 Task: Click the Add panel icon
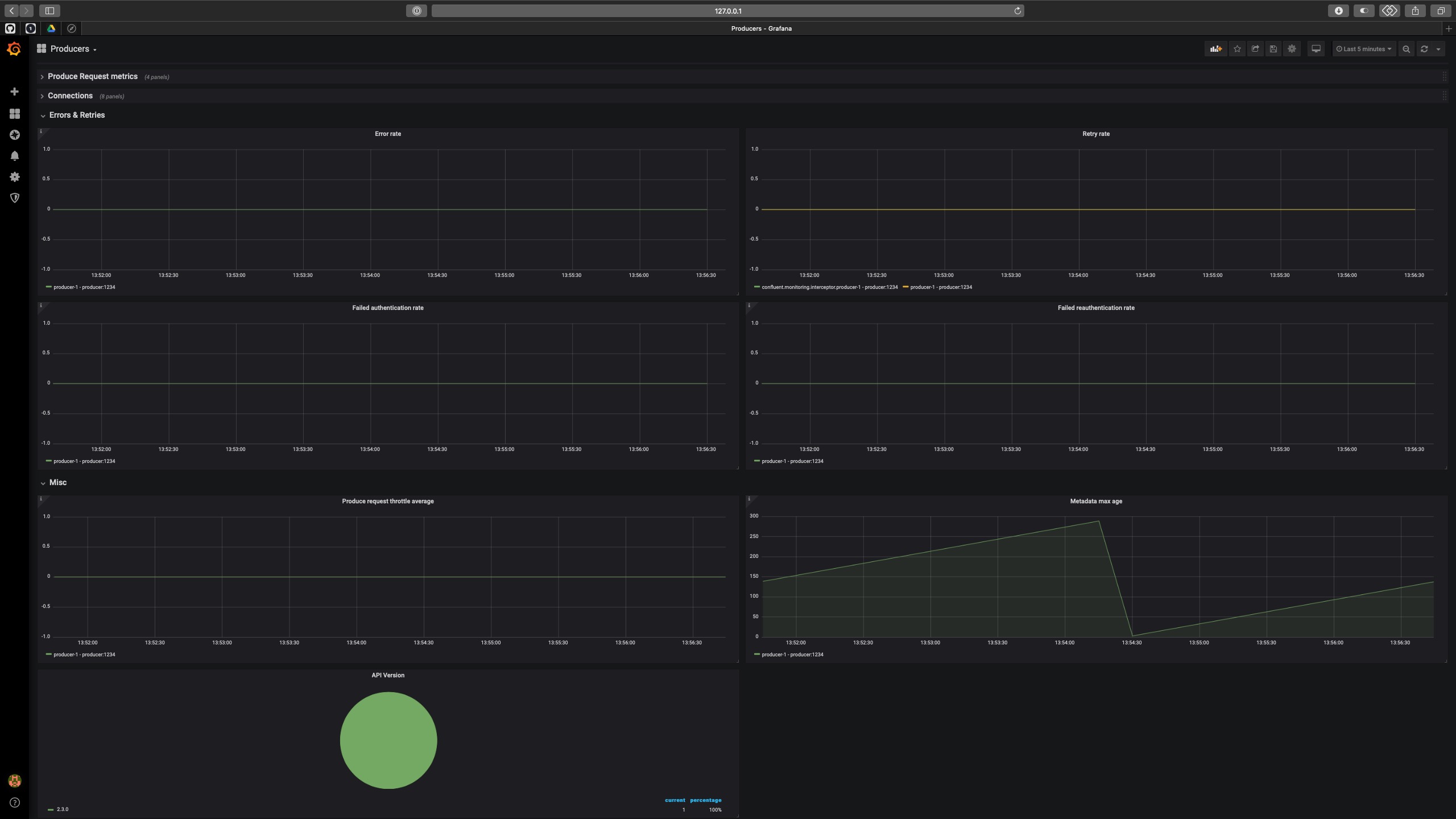pos(1215,49)
